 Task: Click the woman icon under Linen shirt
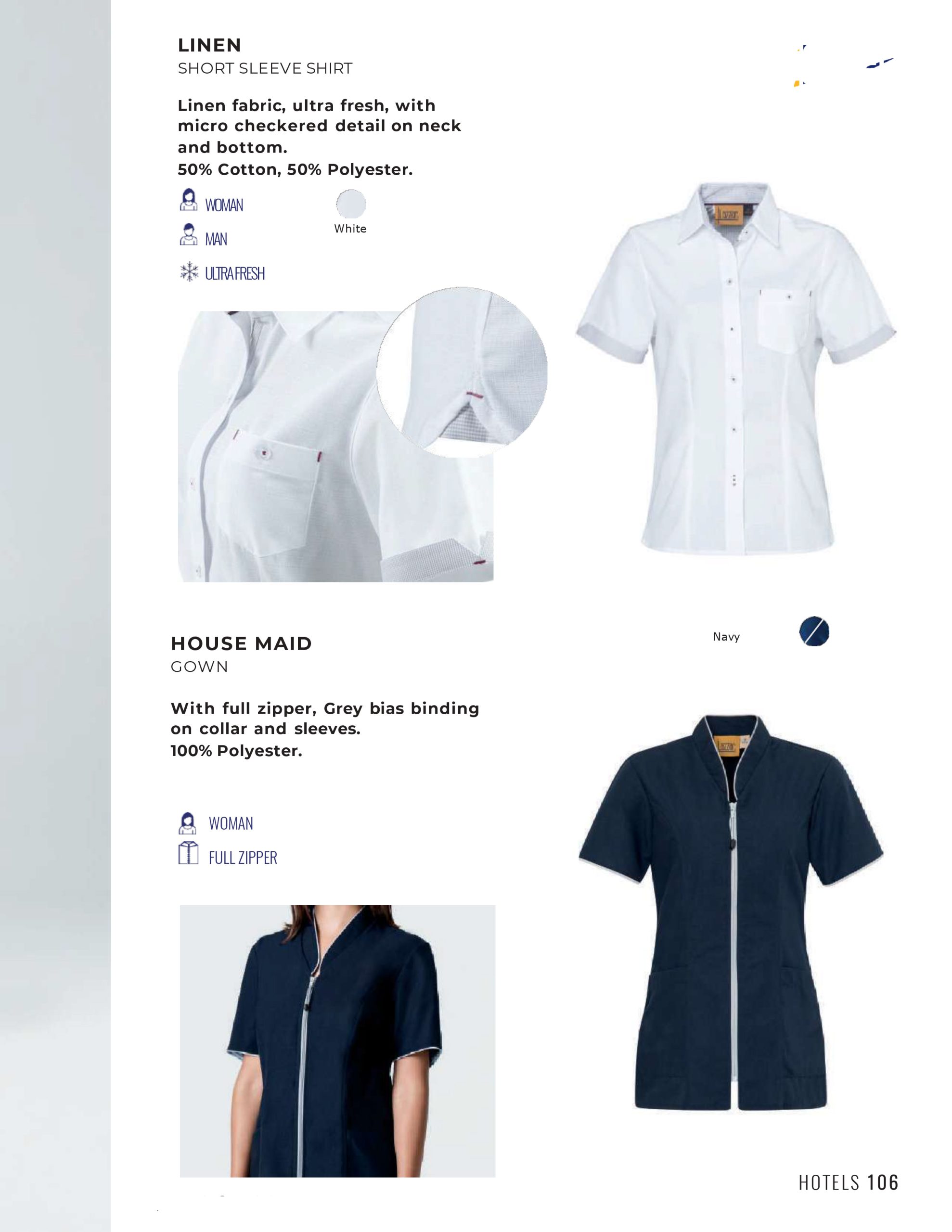(189, 200)
